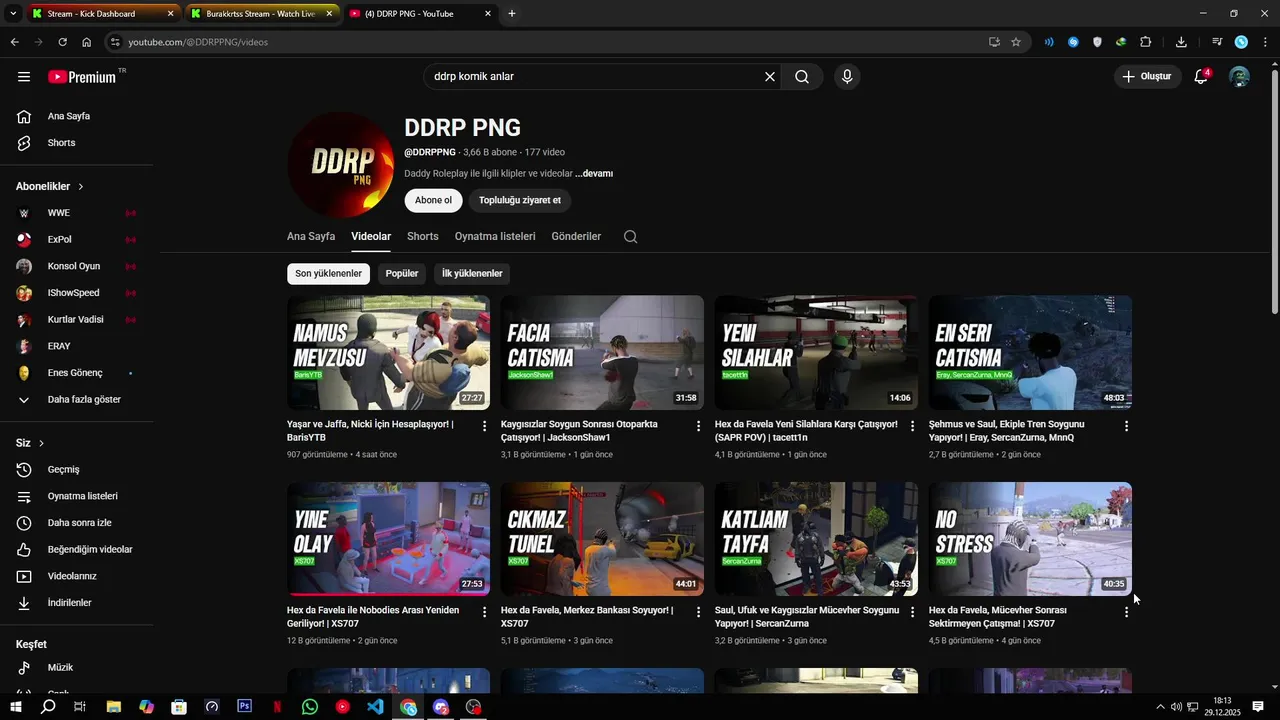1280x720 pixels.
Task: Switch to Stream - Kick Dashboard tab
Action: (102, 14)
